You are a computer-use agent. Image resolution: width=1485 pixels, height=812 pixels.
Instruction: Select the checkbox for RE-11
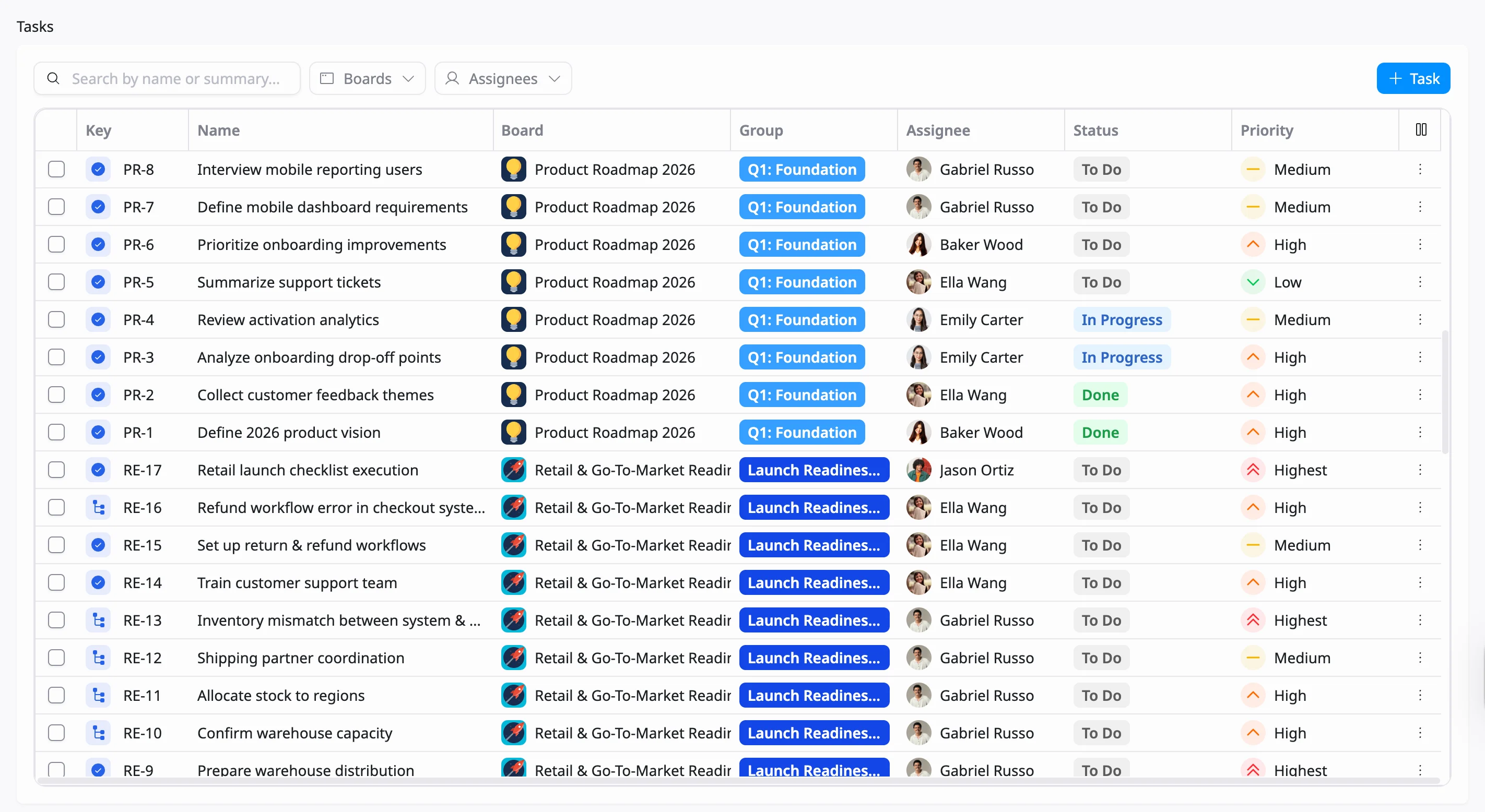pos(56,695)
